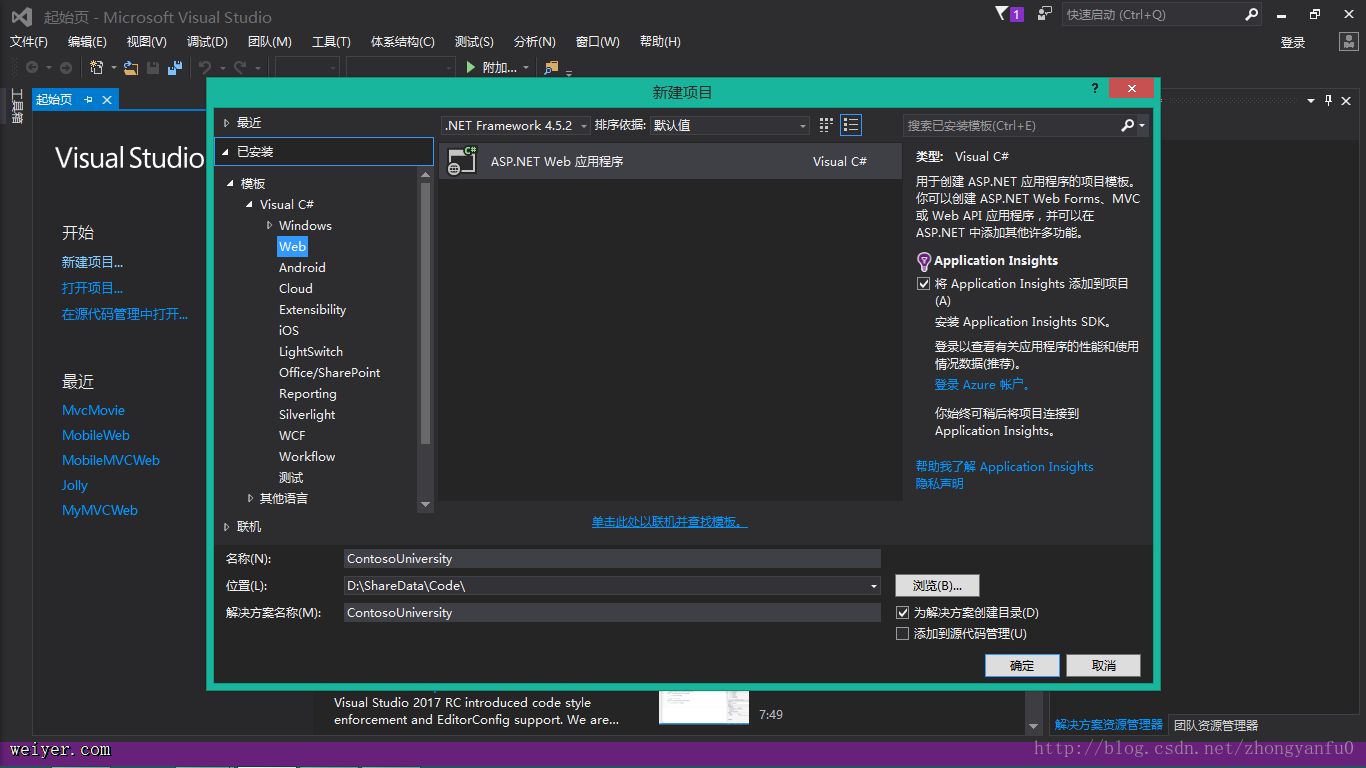Switch template view to small icons

(x=826, y=125)
